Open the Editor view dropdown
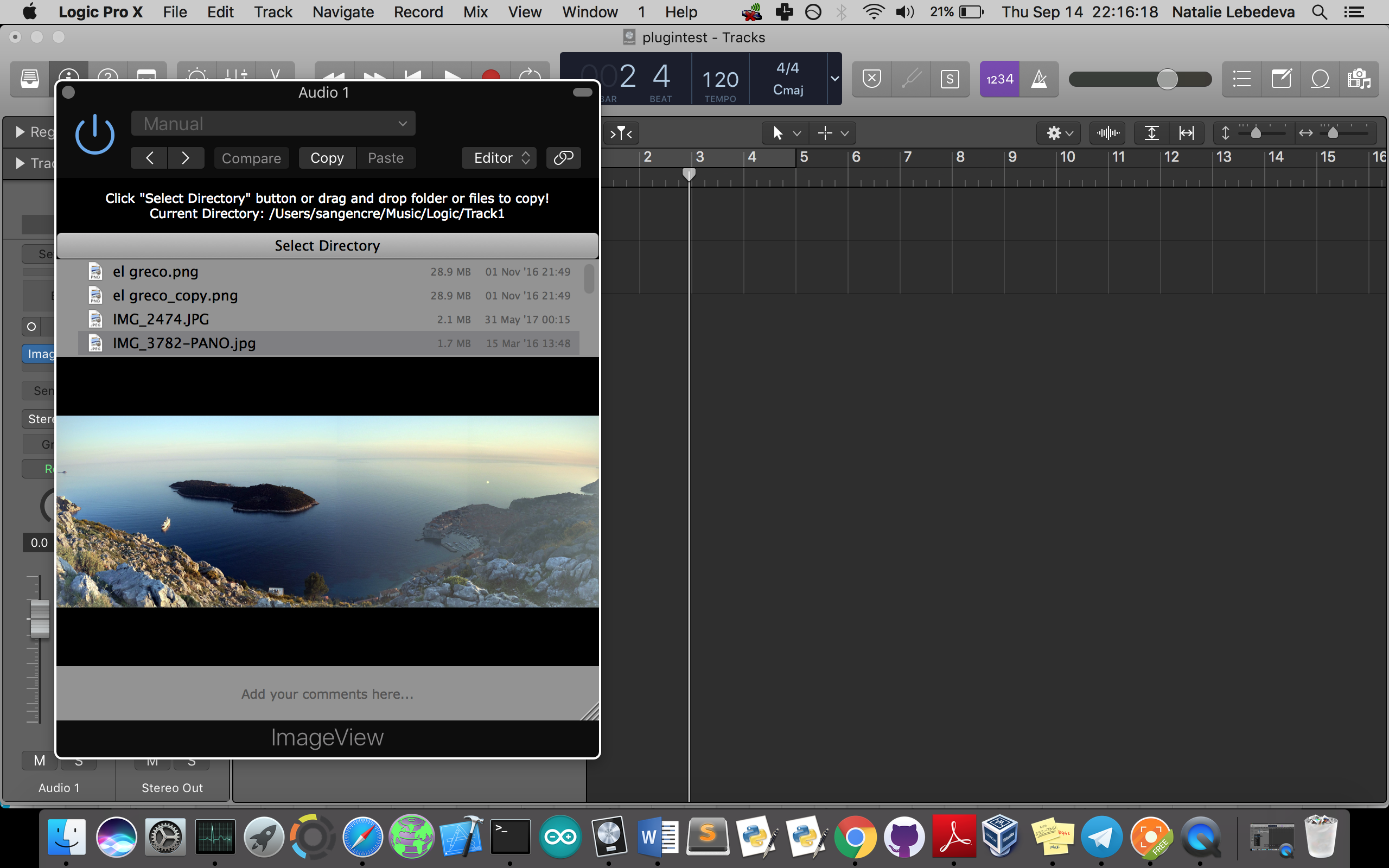1389x868 pixels. 499,158
